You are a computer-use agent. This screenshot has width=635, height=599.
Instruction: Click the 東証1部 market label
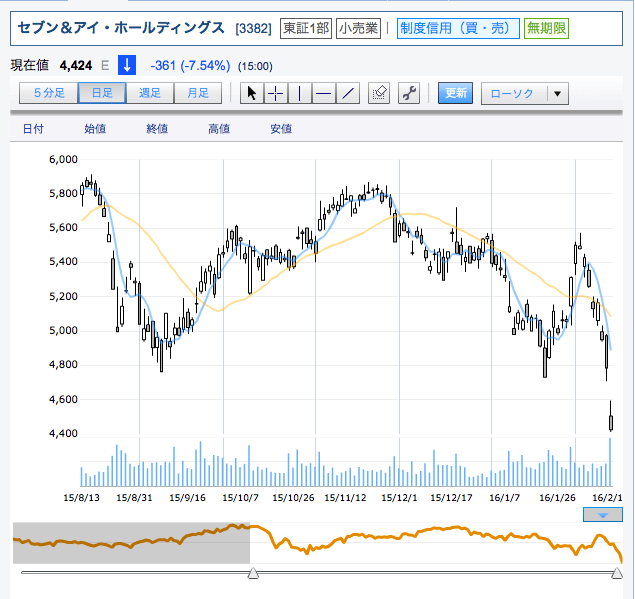click(306, 28)
